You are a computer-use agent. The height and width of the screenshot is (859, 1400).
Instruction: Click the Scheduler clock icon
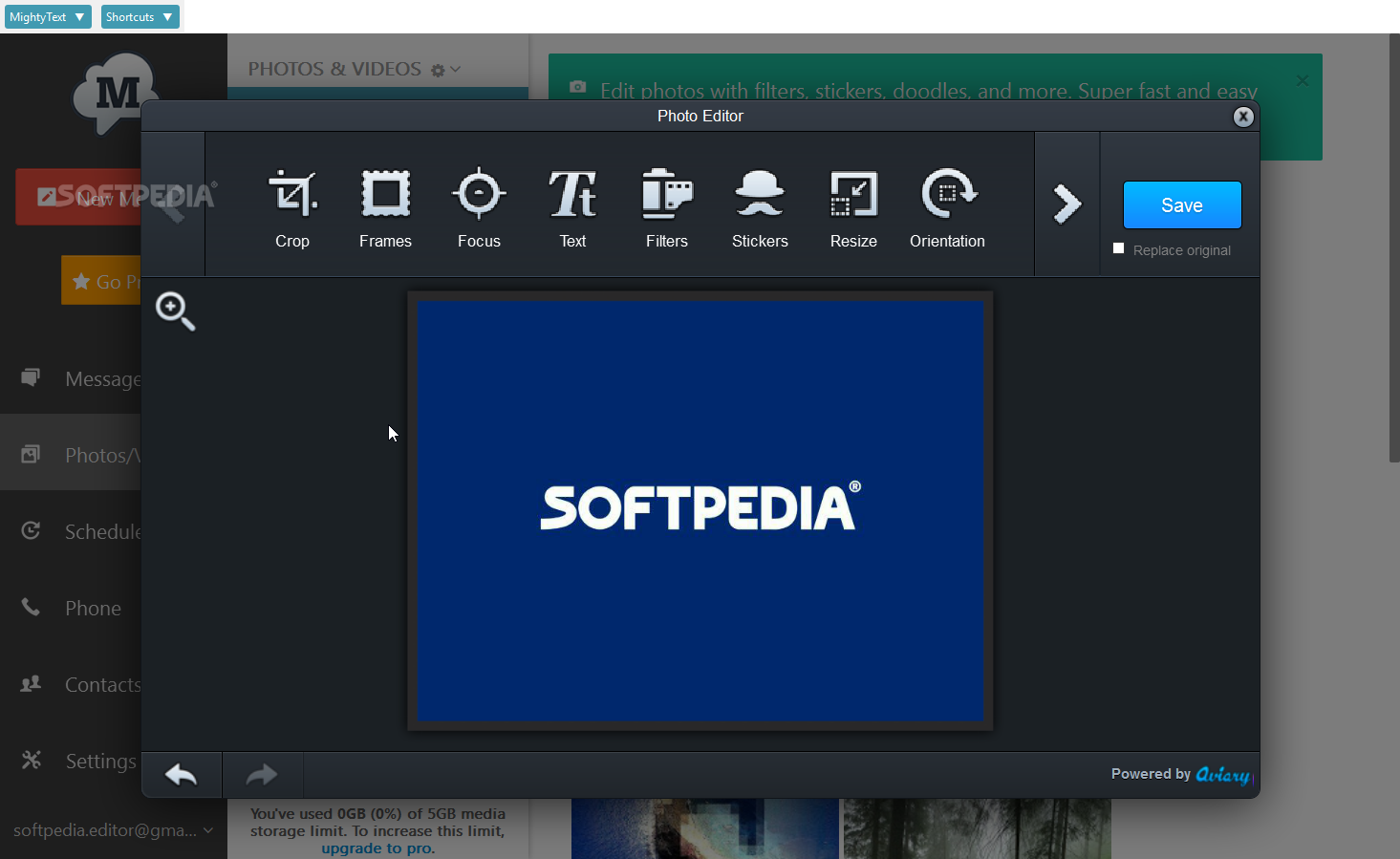pyautogui.click(x=31, y=530)
